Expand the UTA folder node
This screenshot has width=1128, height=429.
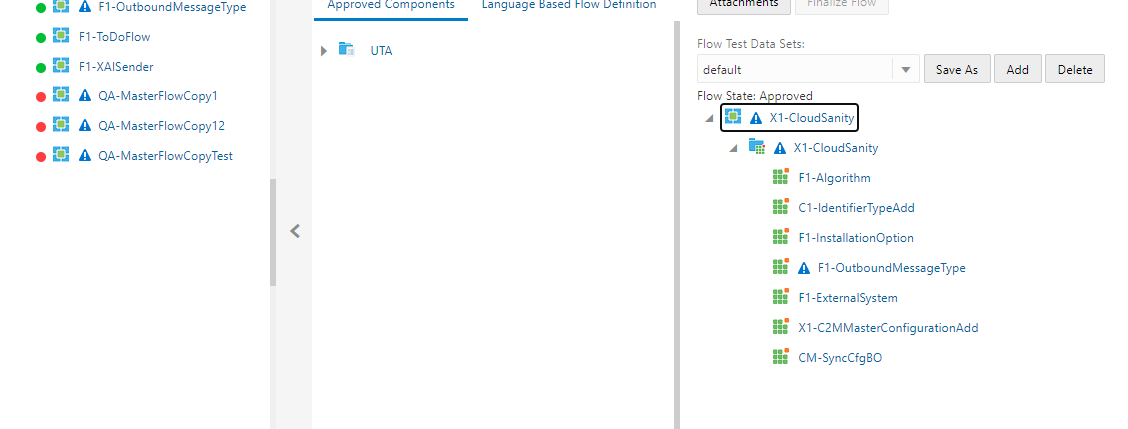pyautogui.click(x=324, y=50)
